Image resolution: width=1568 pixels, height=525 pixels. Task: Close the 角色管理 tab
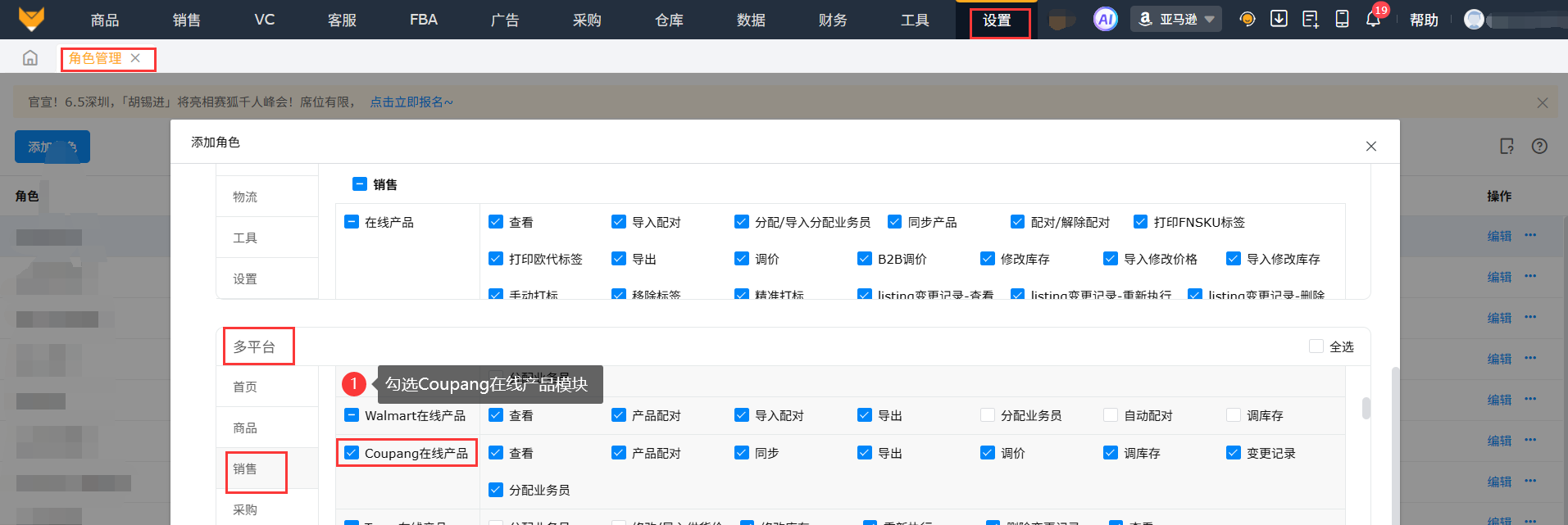[136, 58]
